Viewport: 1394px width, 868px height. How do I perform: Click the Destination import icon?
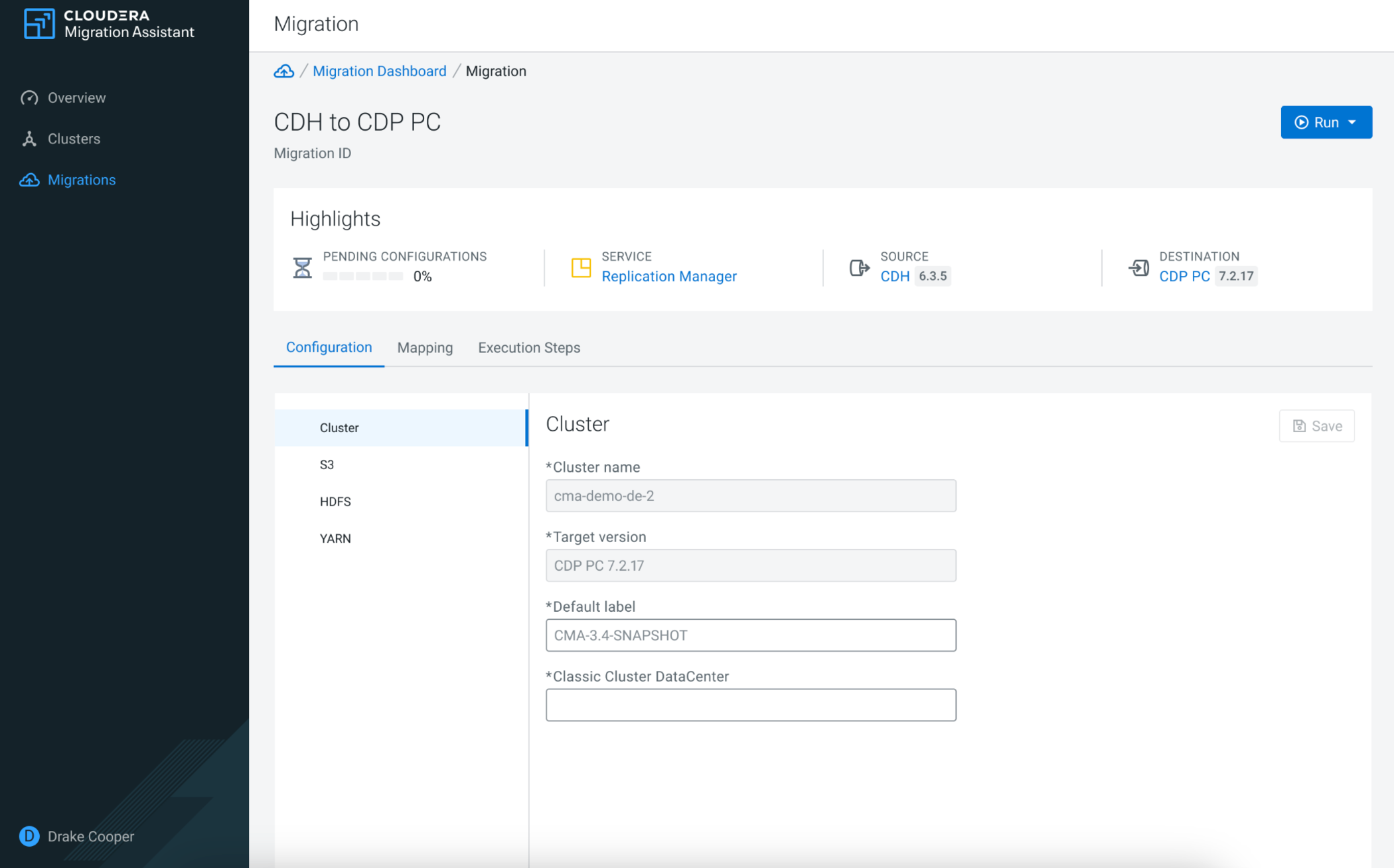pyautogui.click(x=1138, y=267)
